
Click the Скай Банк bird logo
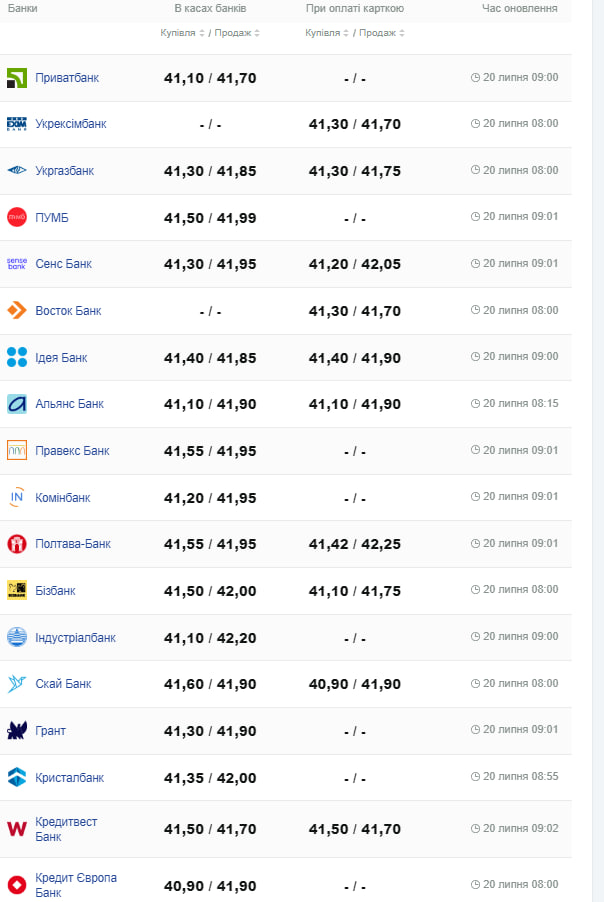(x=17, y=684)
